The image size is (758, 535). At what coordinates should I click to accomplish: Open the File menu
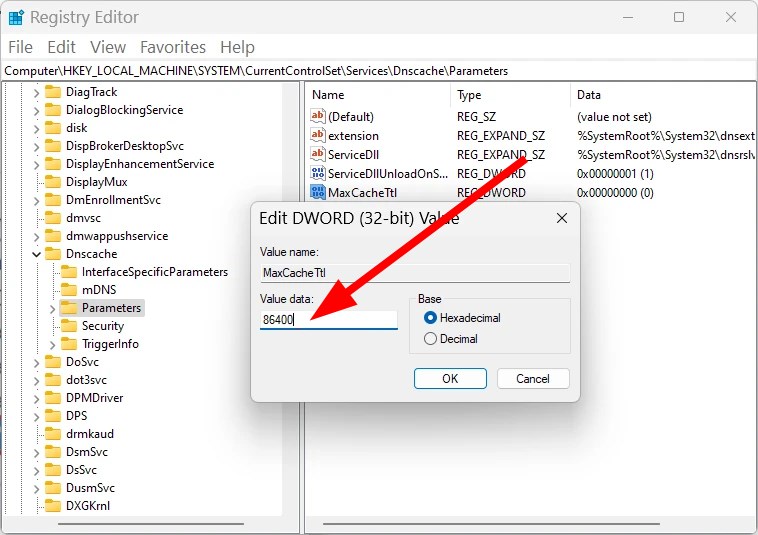[x=20, y=47]
